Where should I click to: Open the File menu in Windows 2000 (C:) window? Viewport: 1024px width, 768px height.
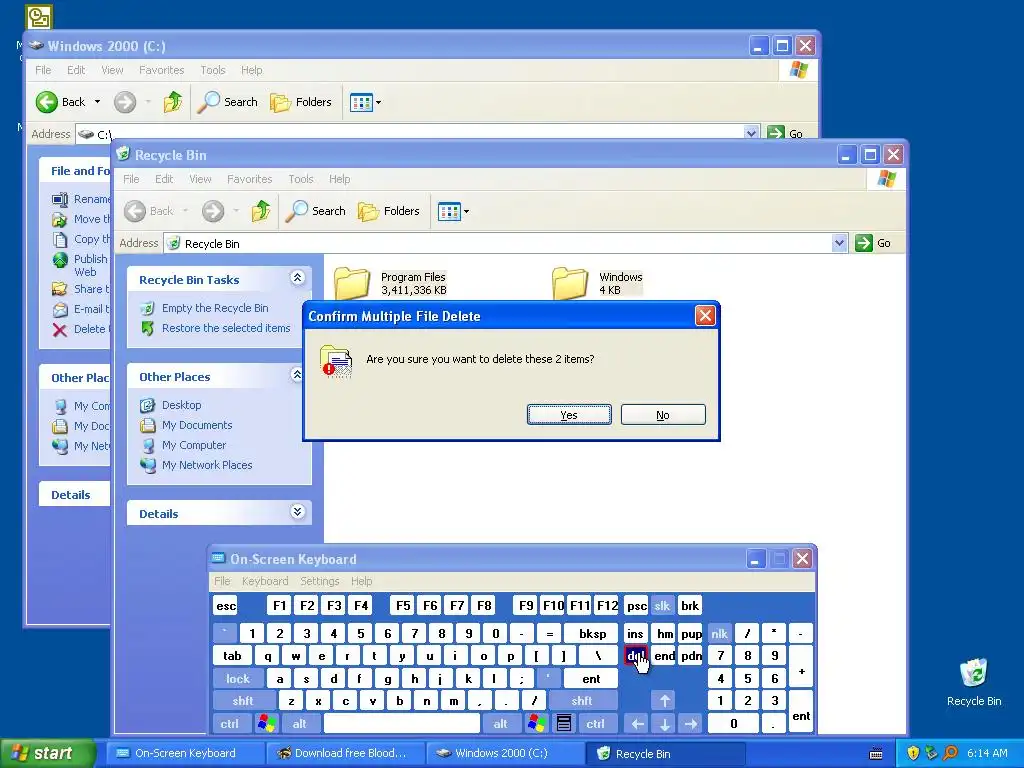pyautogui.click(x=43, y=70)
